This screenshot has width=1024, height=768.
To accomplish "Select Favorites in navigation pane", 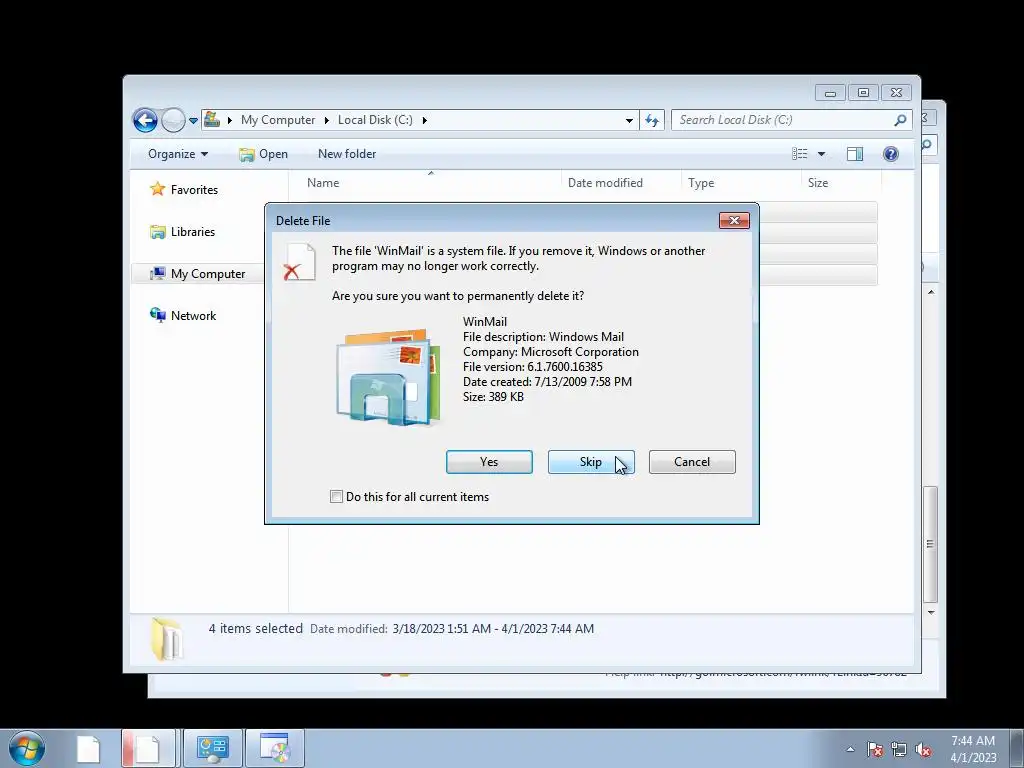I will (194, 190).
